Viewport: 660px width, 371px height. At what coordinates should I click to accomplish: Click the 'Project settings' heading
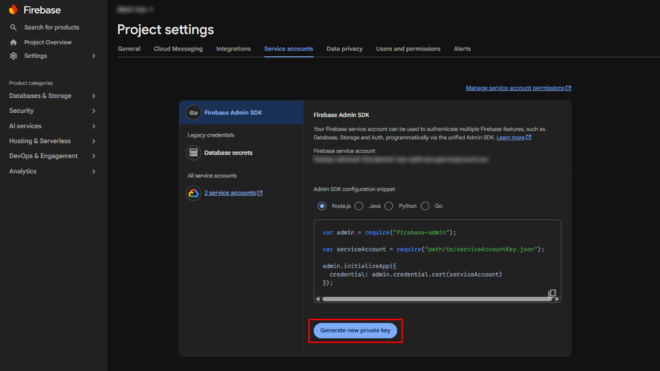point(165,29)
